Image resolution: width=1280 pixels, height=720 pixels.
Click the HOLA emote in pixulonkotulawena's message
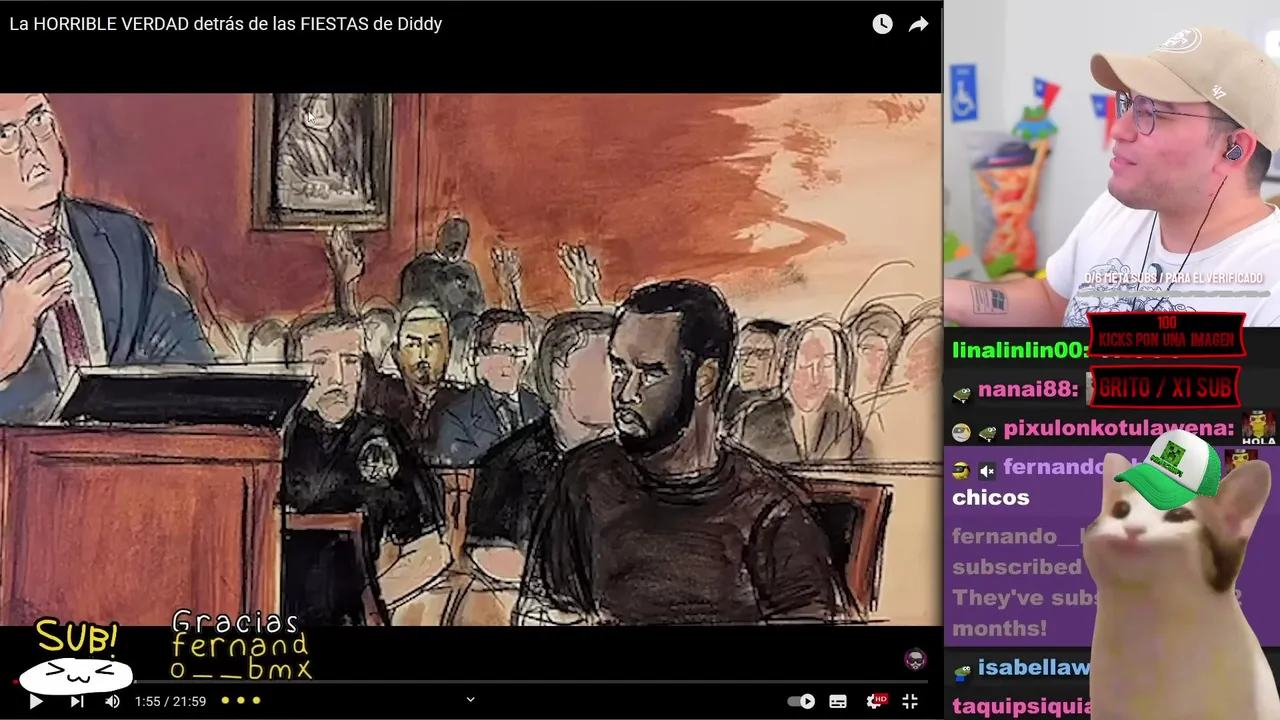(1258, 428)
